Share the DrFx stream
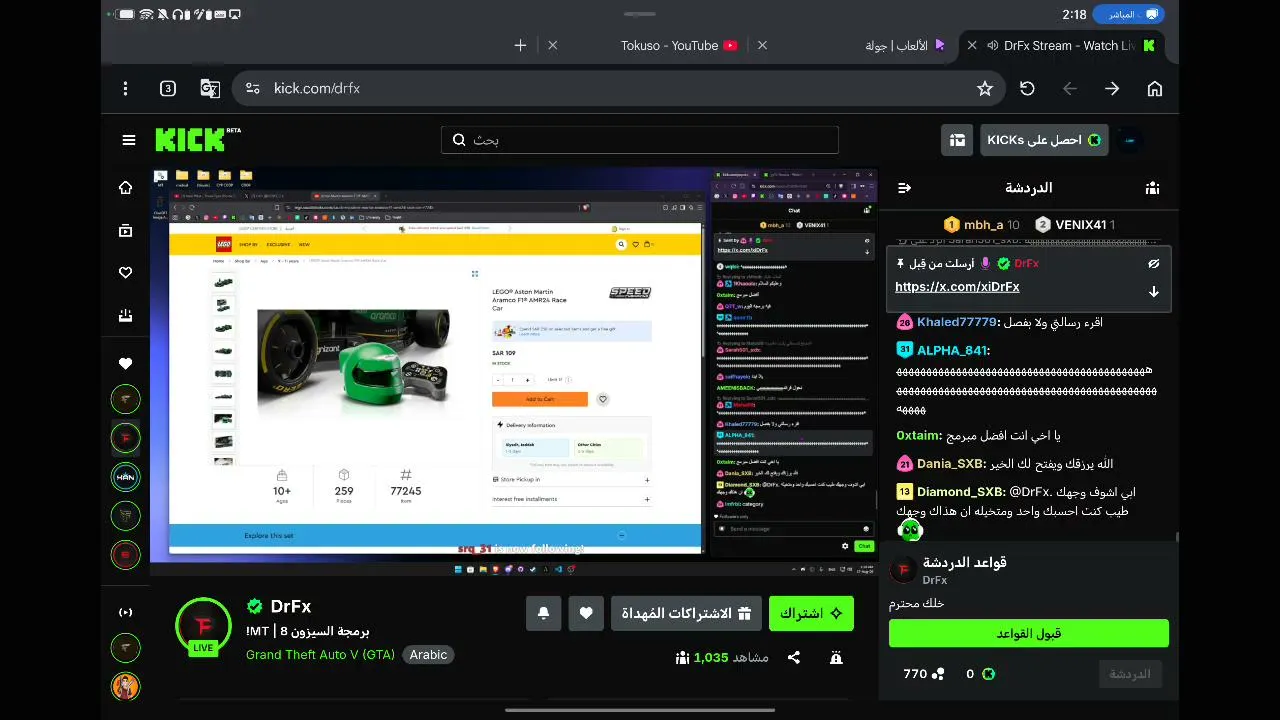The height and width of the screenshot is (720, 1280). point(794,657)
